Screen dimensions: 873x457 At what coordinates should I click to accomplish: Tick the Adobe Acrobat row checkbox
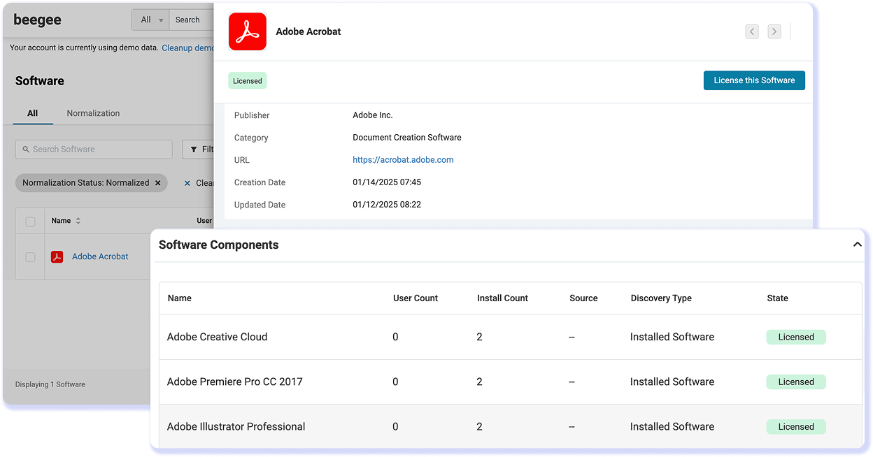point(30,257)
